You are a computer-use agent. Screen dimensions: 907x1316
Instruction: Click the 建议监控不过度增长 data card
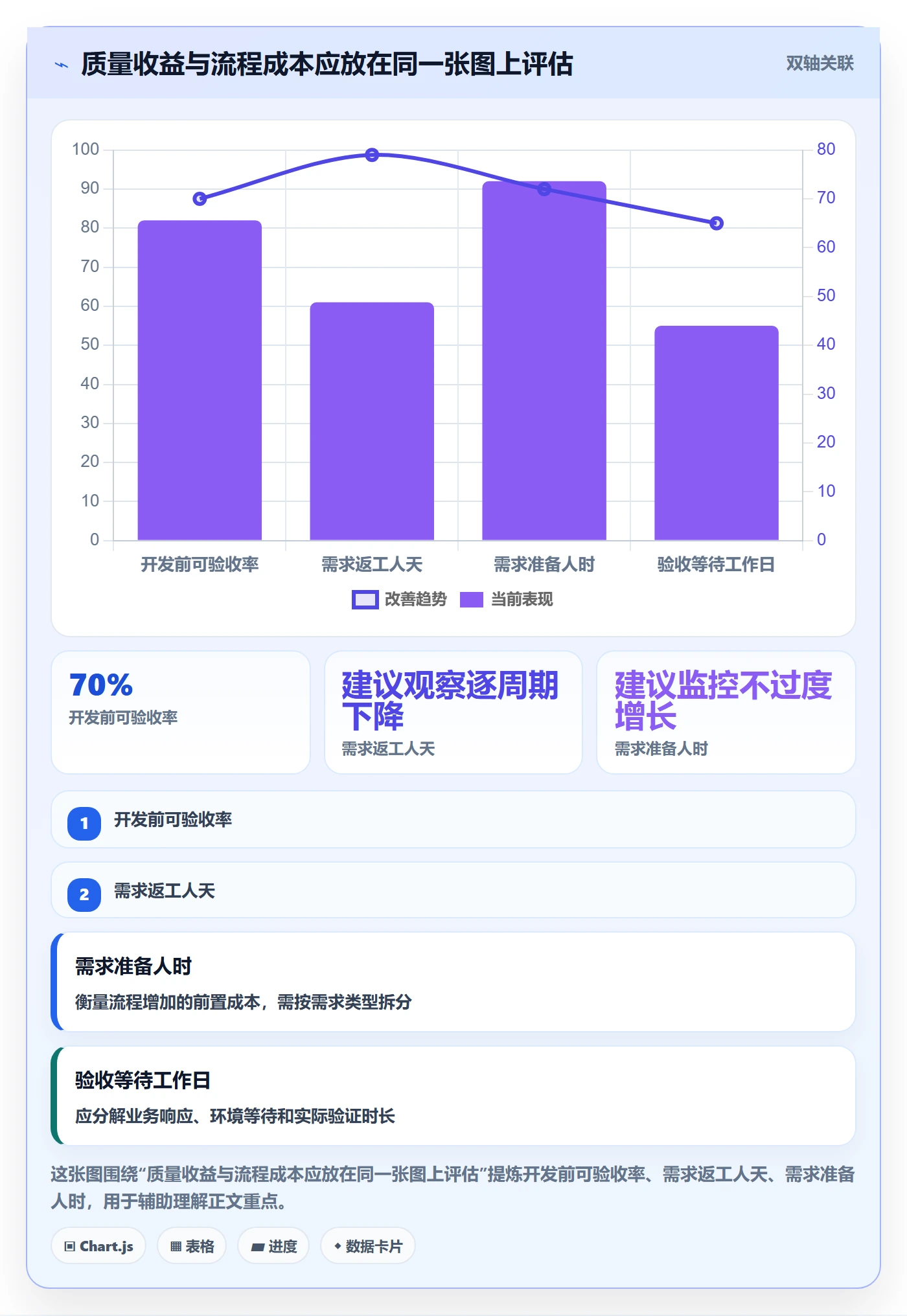pyautogui.click(x=726, y=712)
